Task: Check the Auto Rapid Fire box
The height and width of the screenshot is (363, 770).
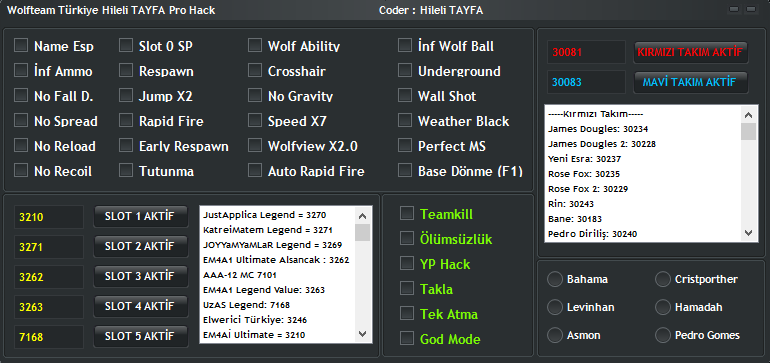Action: 255,171
